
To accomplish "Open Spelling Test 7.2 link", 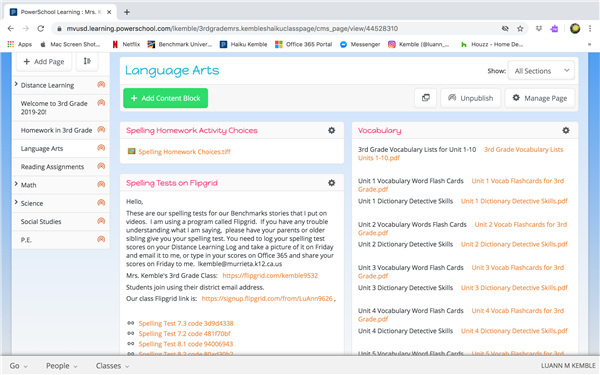I will pos(184,334).
